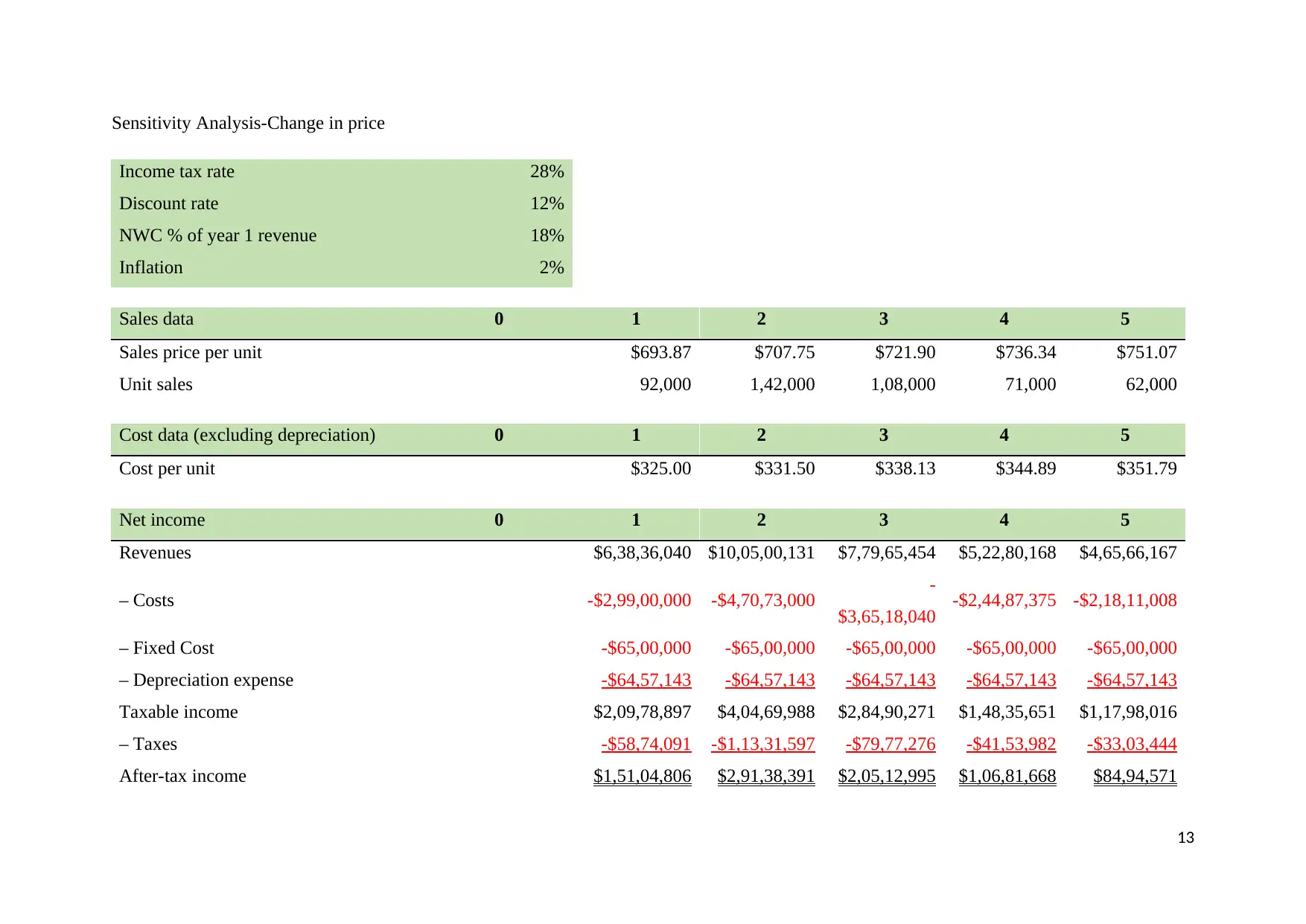This screenshot has width=1306, height=924.
Task: Select the 'Cost per unit' label
Action: (167, 468)
